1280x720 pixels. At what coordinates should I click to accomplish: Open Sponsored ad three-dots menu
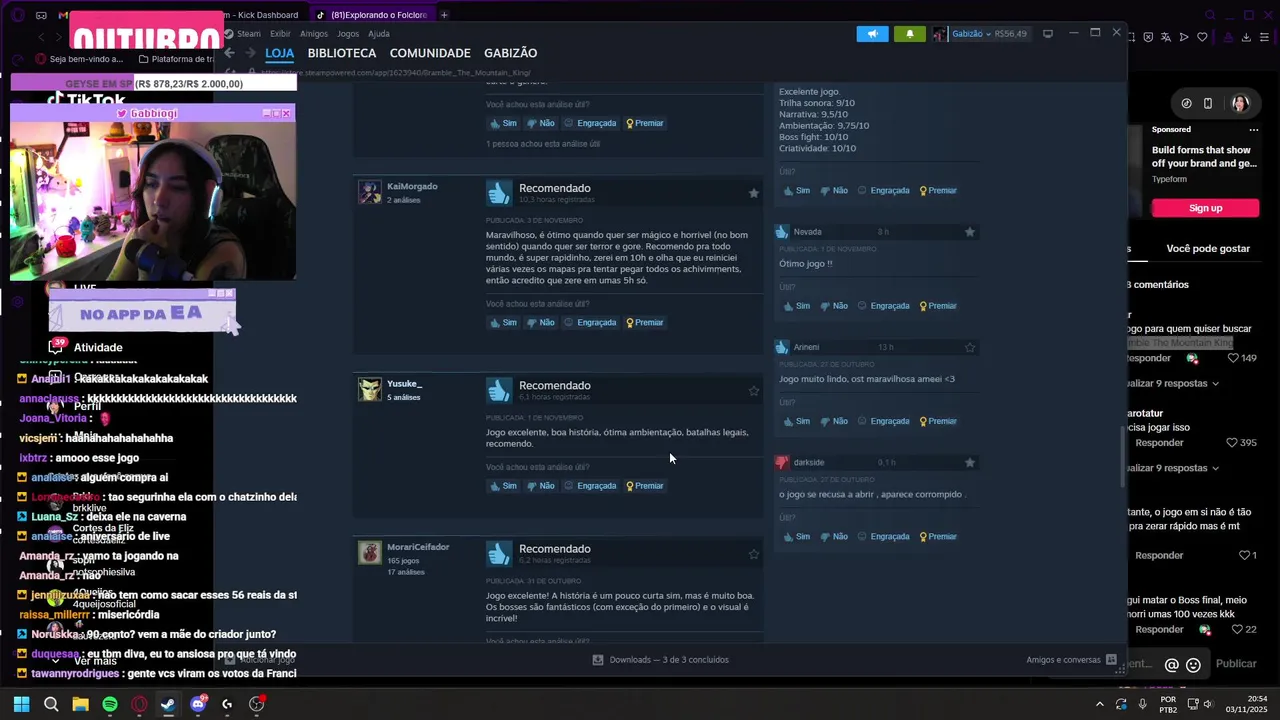click(x=1253, y=130)
